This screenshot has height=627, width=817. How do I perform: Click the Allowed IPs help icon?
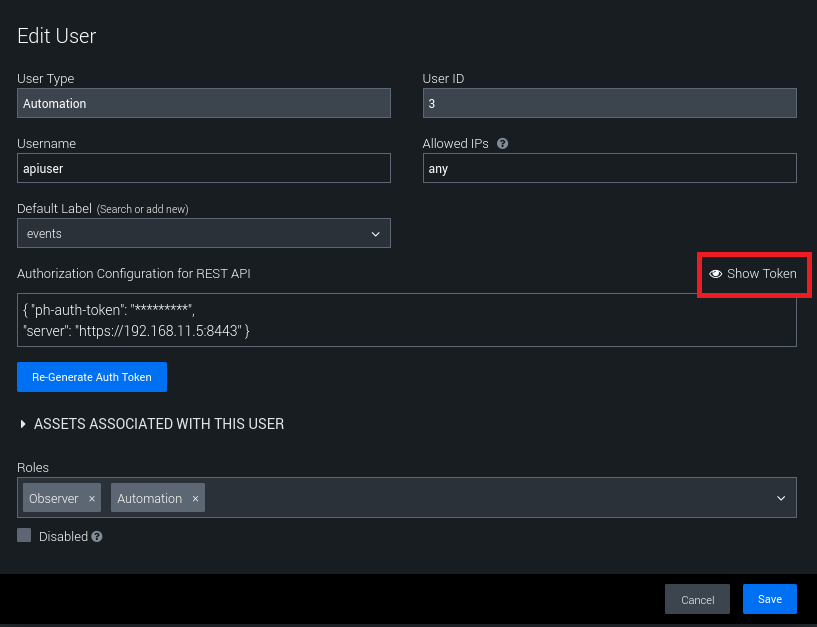click(502, 143)
